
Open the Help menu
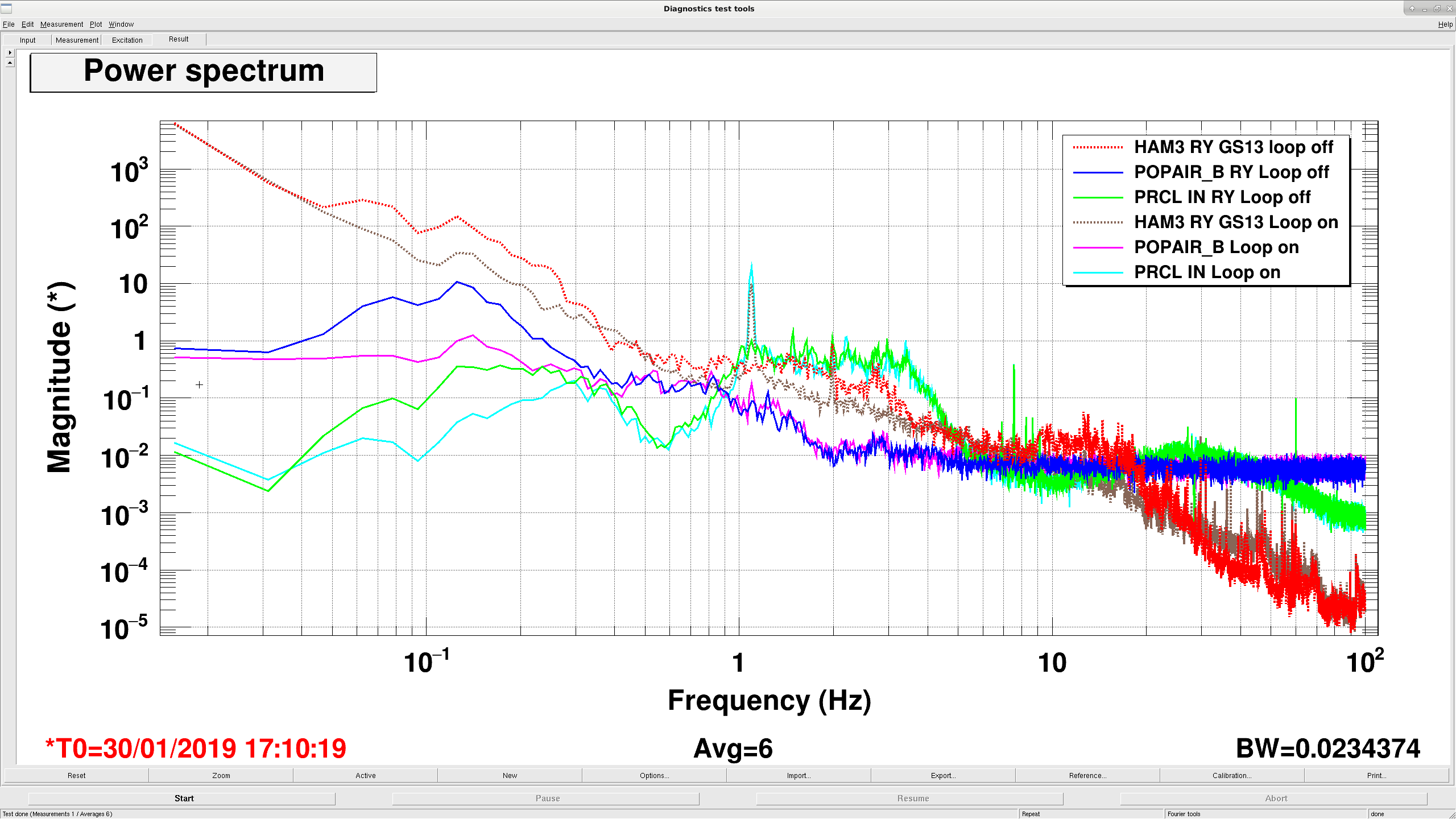click(1445, 24)
